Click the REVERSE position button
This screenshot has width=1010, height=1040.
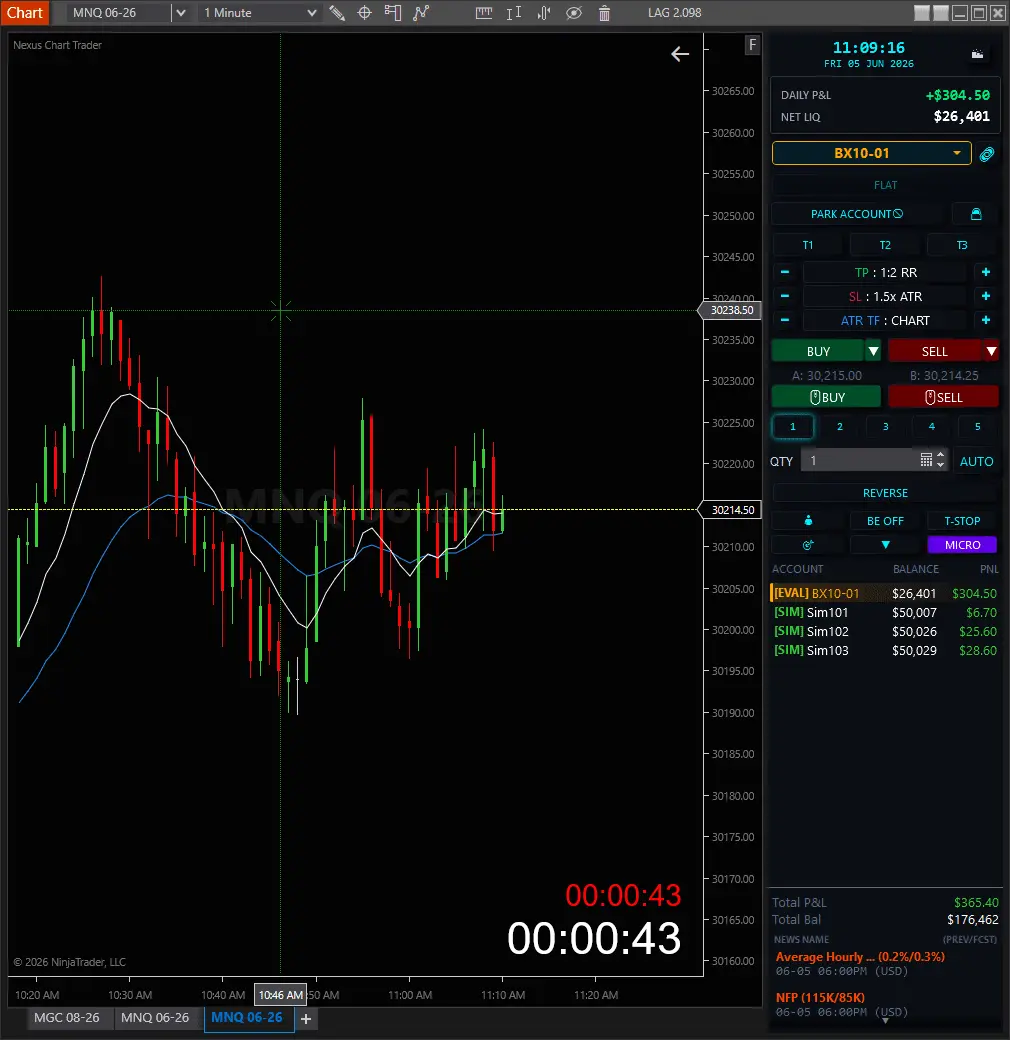(x=885, y=493)
